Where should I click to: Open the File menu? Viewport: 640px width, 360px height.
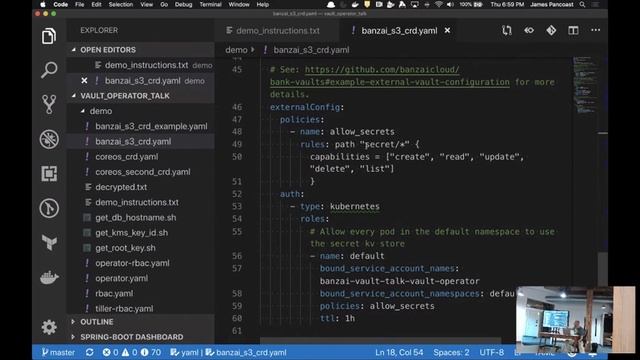80,4
